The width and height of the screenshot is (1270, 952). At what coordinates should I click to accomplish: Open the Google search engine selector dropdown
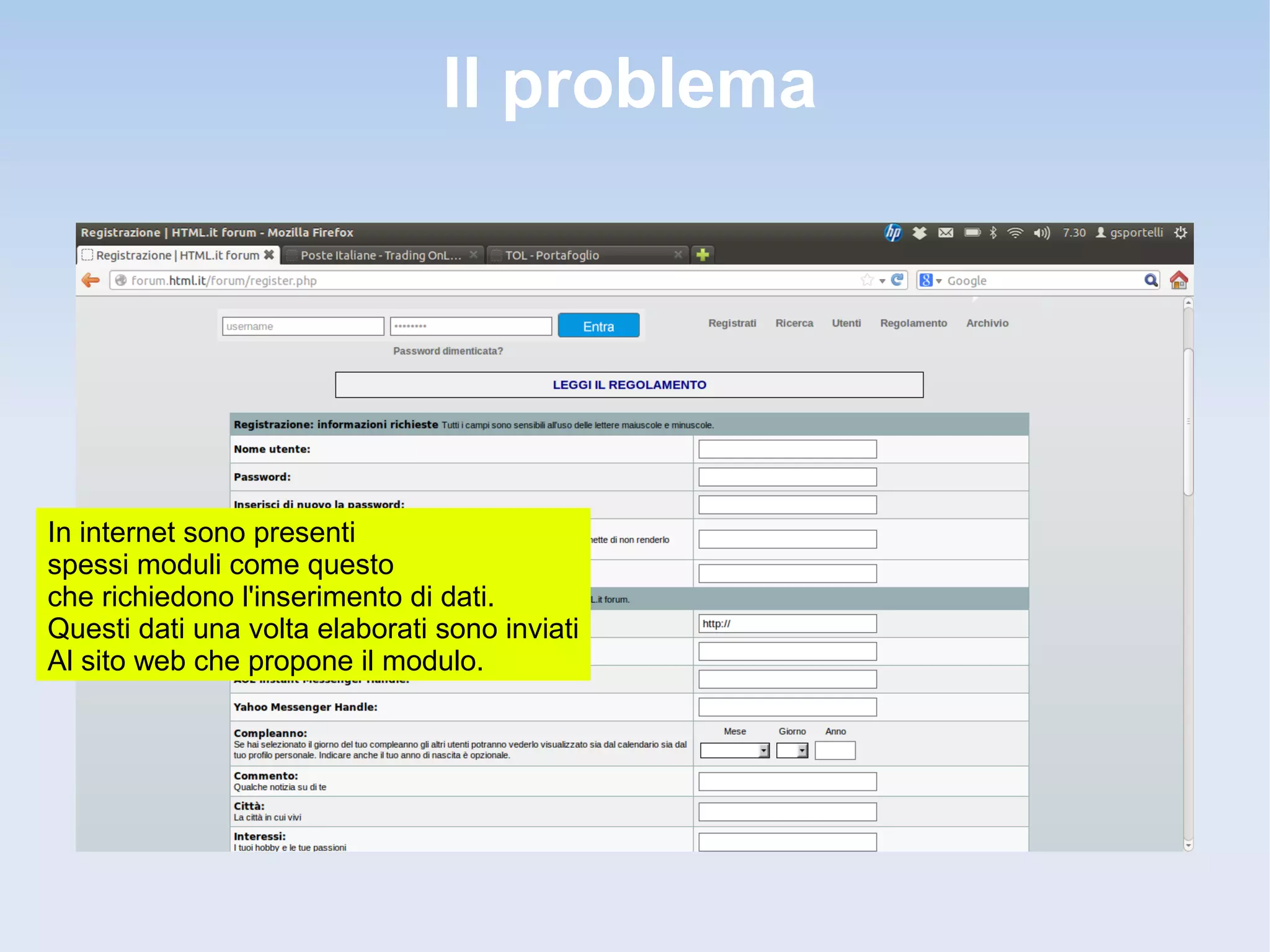click(x=930, y=280)
